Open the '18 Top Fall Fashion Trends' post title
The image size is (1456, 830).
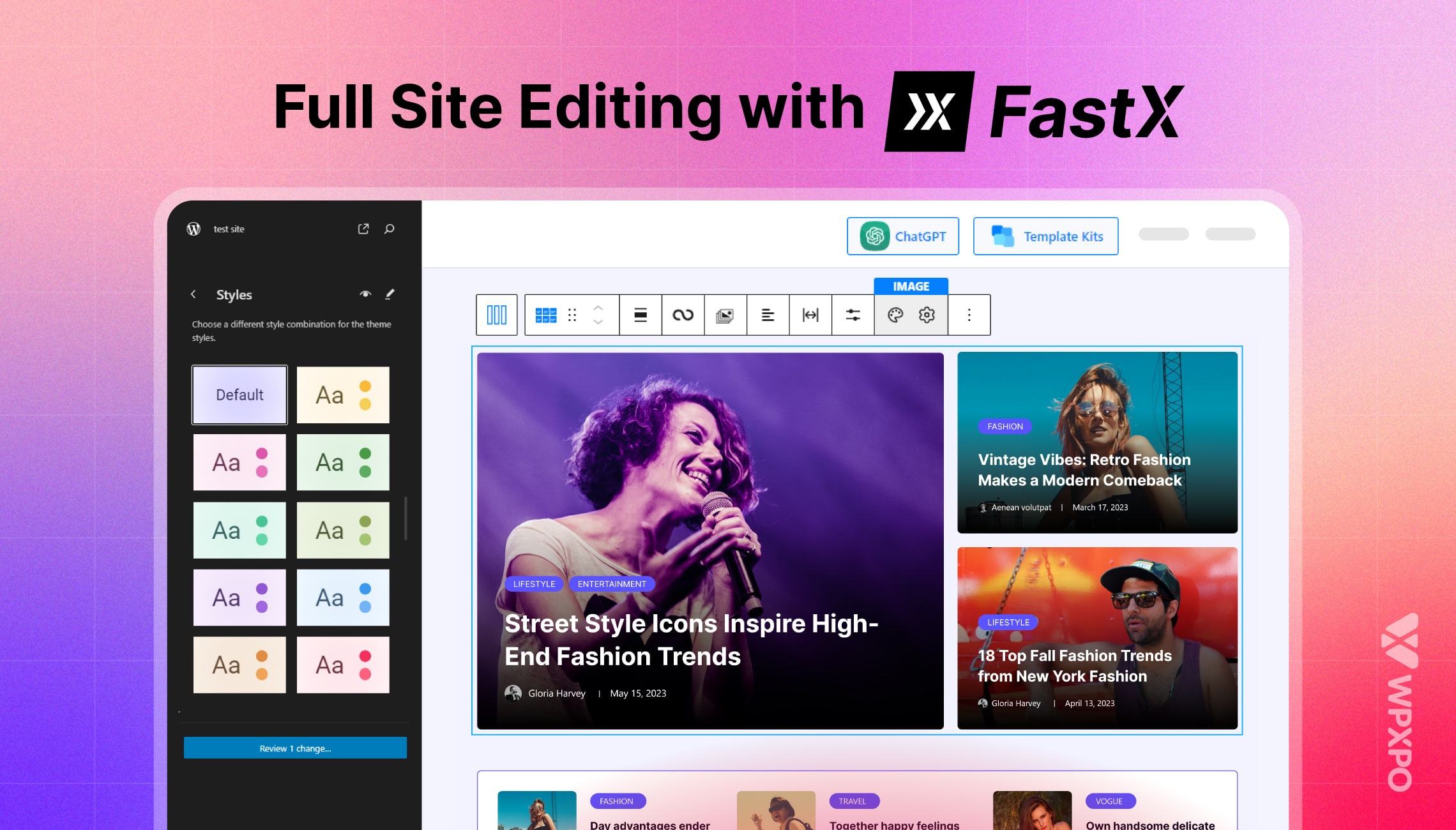1075,666
